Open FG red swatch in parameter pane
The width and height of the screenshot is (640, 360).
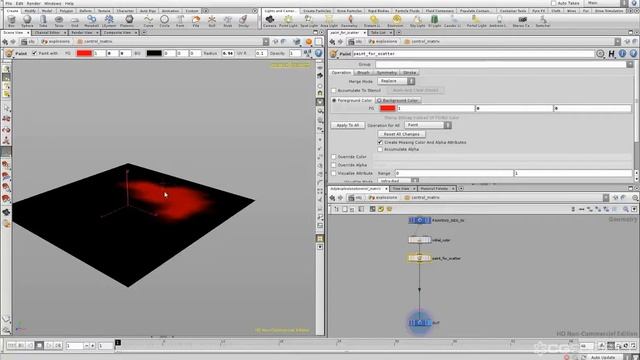click(x=387, y=108)
